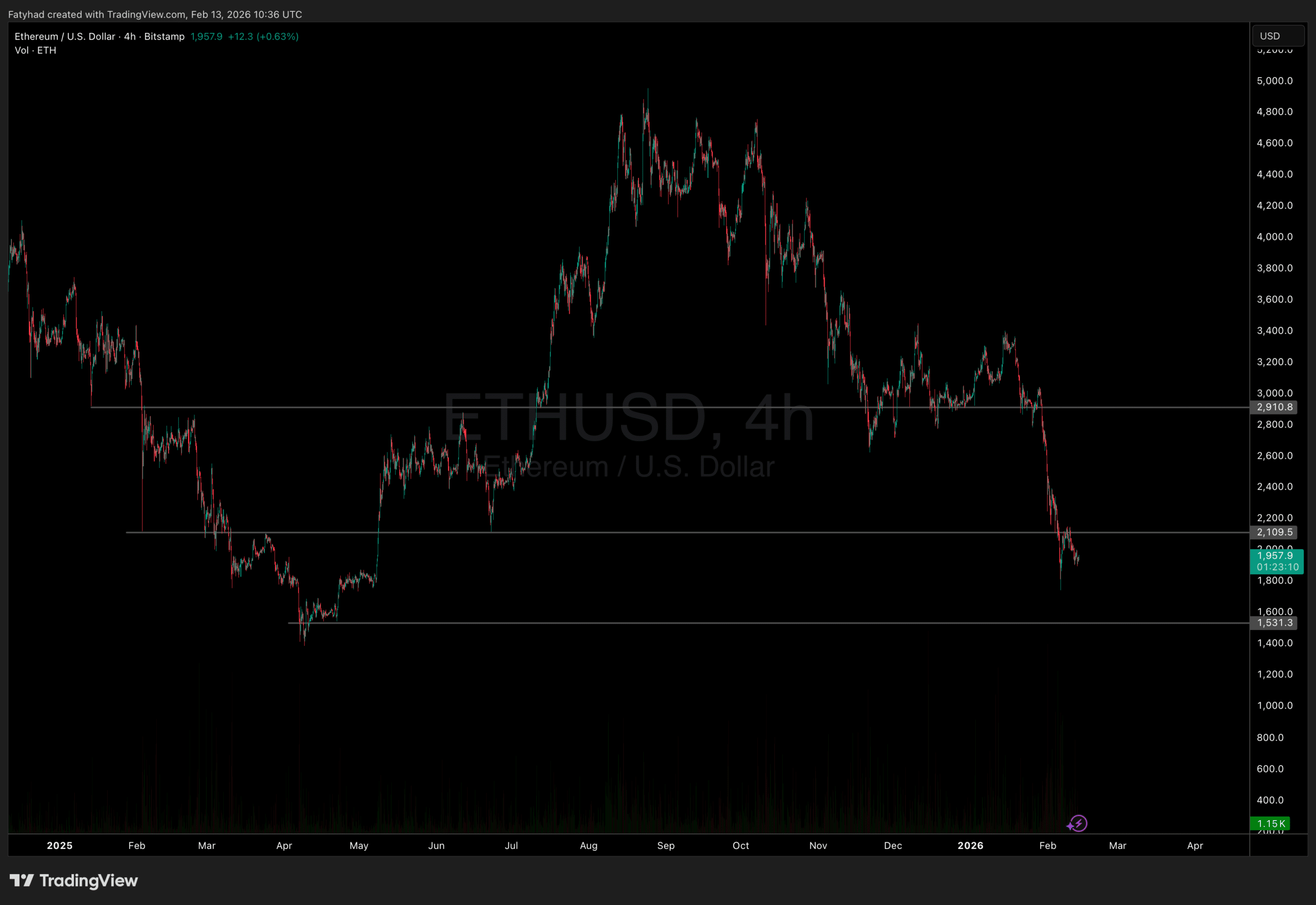
Task: Select the 2025 marker on the time axis
Action: (x=59, y=845)
